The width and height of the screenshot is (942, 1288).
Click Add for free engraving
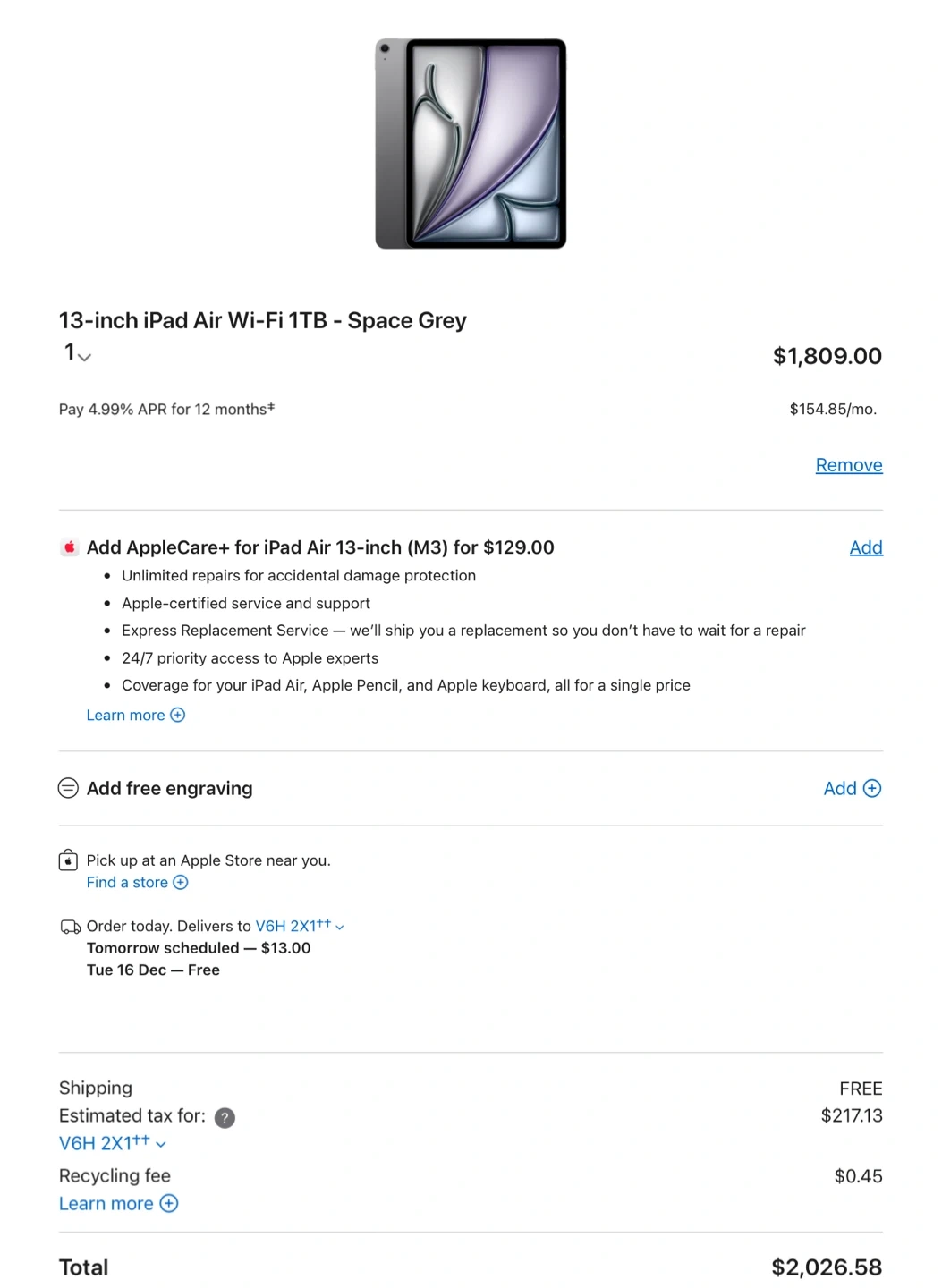pos(840,788)
